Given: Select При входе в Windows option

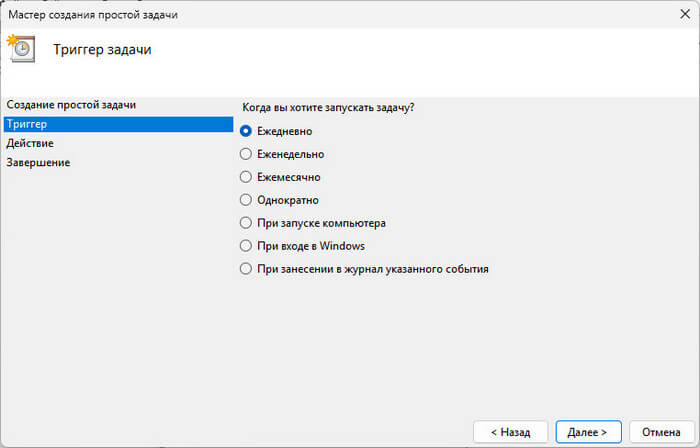Looking at the screenshot, I should point(246,246).
